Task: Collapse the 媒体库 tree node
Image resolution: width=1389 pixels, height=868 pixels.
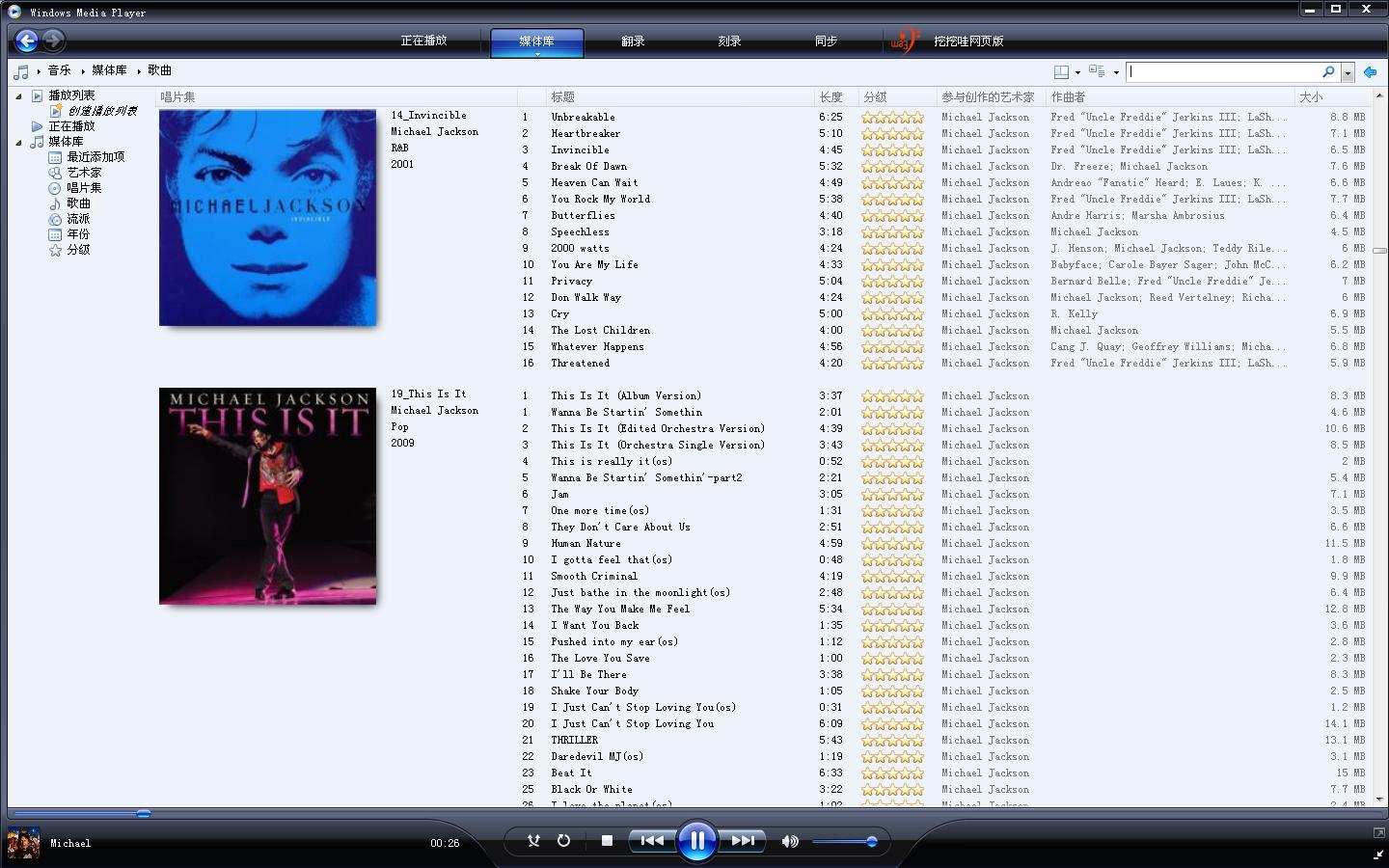Action: pyautogui.click(x=18, y=142)
